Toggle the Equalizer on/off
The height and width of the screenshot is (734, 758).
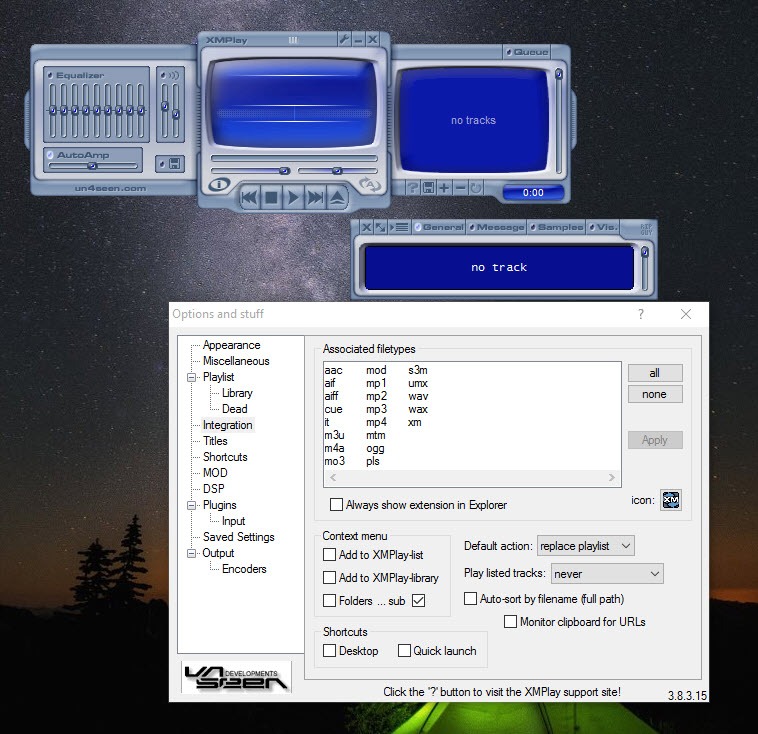(x=75, y=75)
